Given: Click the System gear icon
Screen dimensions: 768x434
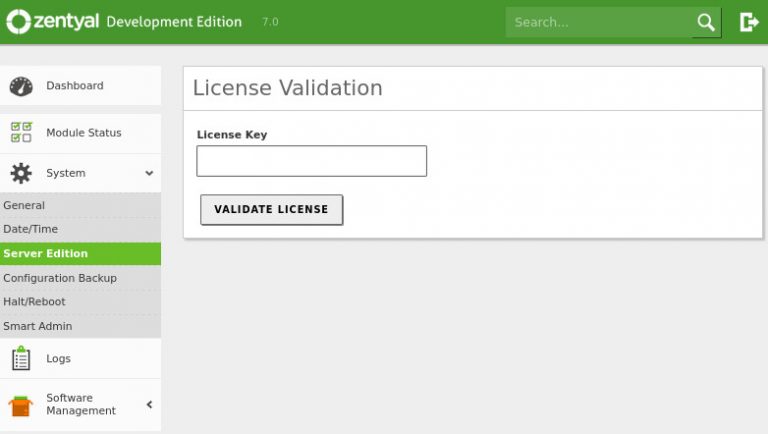Looking at the screenshot, I should 21,173.
